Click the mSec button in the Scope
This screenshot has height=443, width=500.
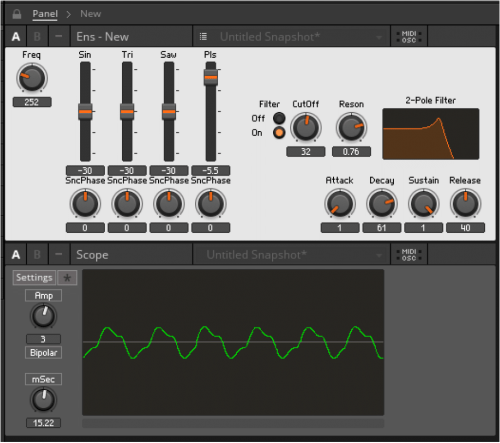point(43,379)
